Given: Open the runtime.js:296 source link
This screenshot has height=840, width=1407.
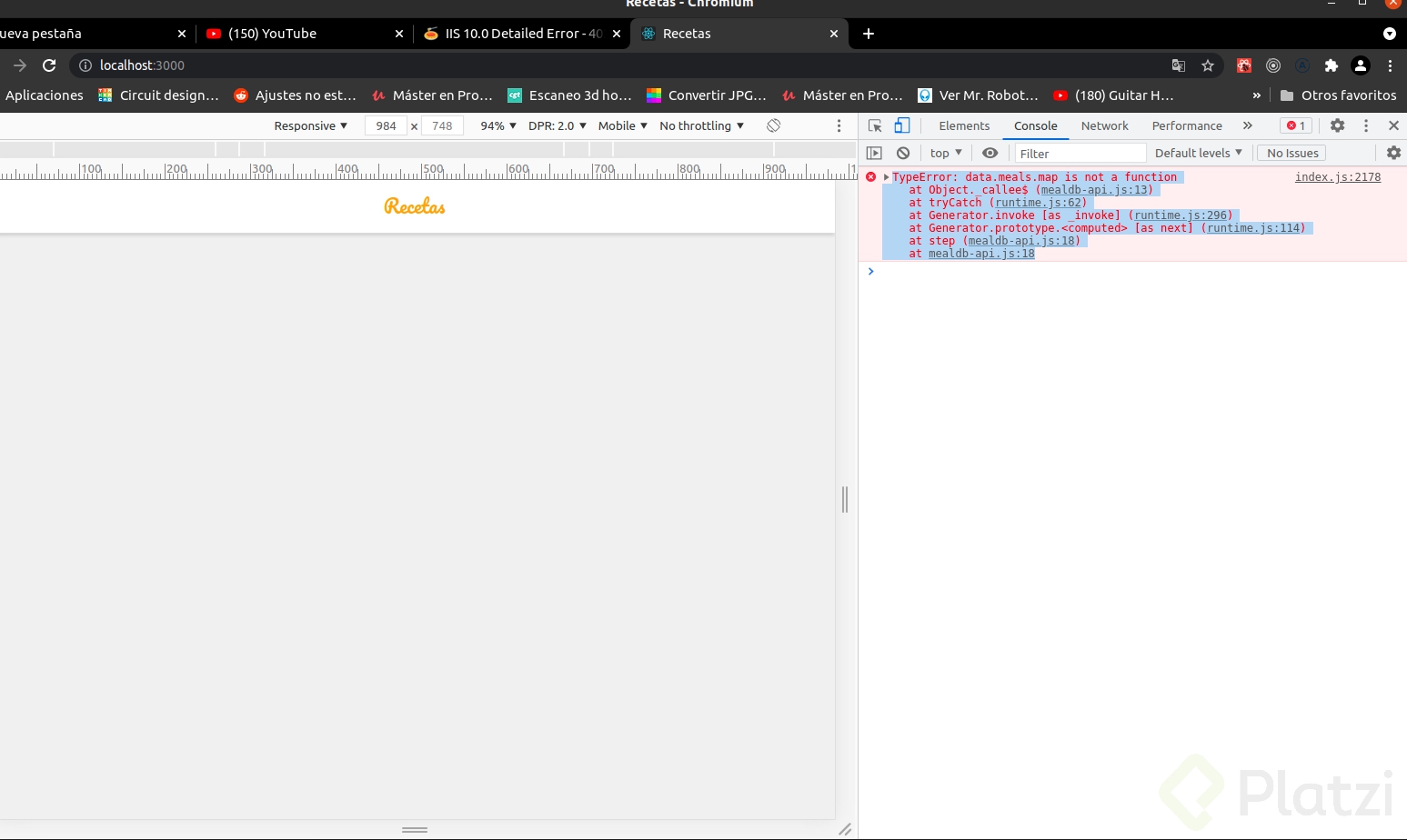Looking at the screenshot, I should (1181, 215).
